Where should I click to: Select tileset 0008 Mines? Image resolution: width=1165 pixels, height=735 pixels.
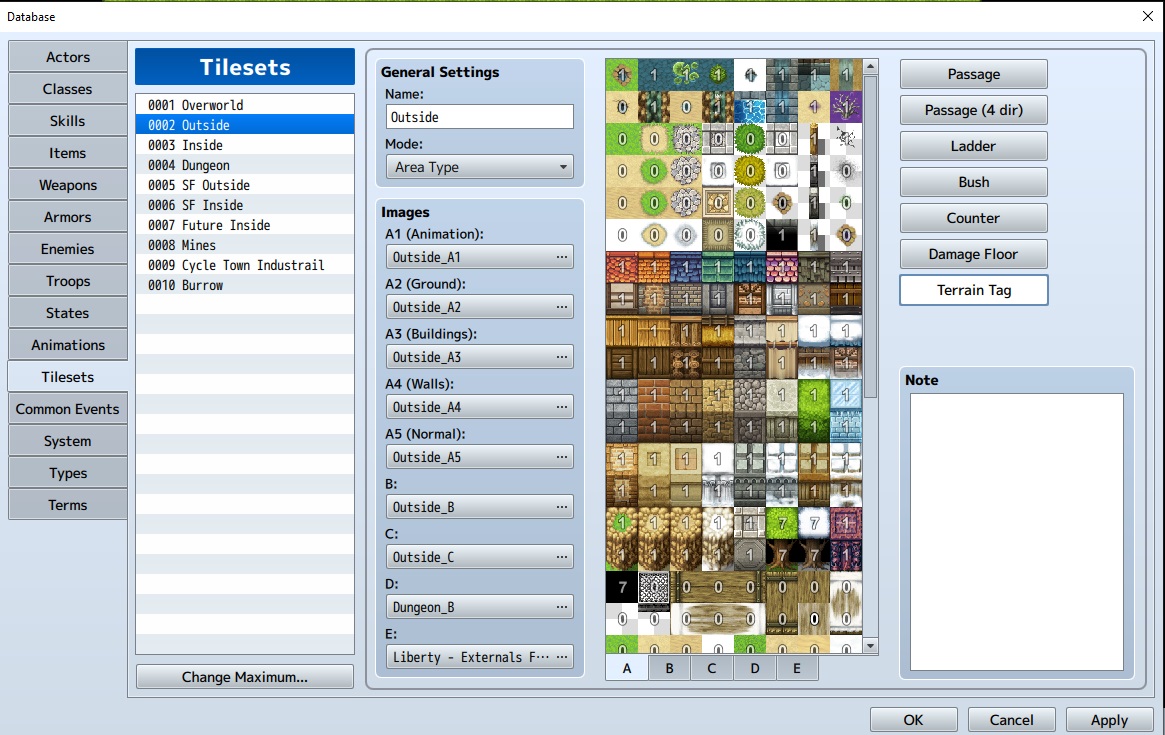pos(244,245)
